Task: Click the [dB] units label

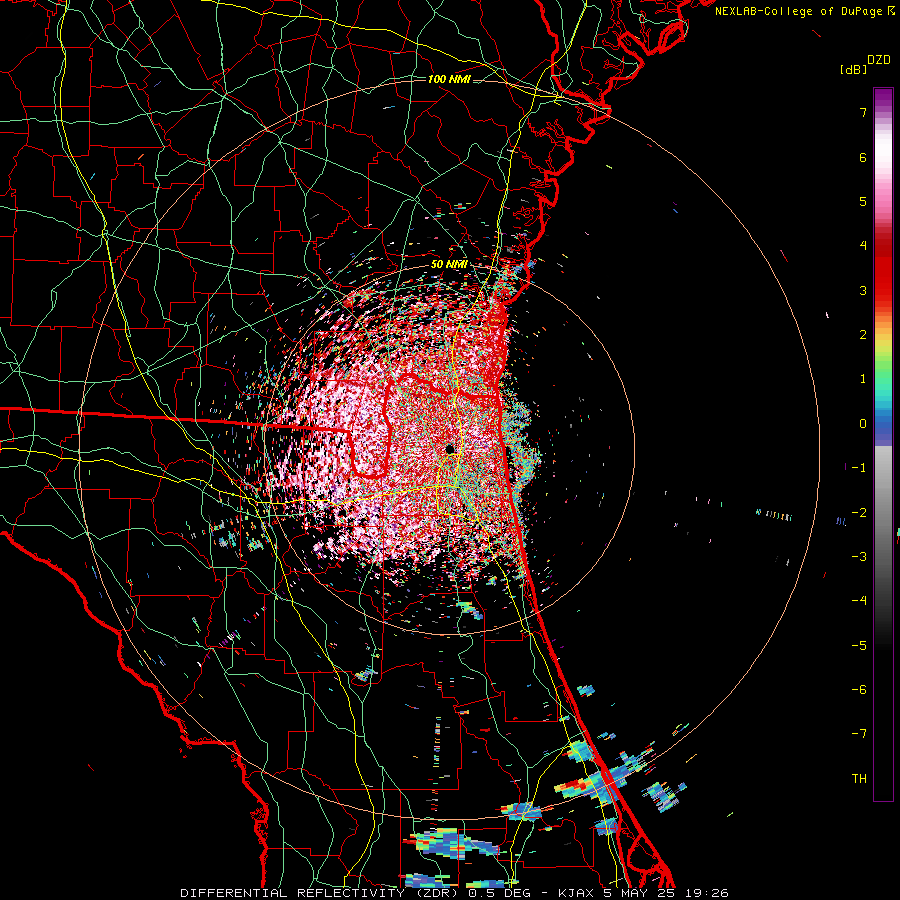Action: (x=853, y=69)
